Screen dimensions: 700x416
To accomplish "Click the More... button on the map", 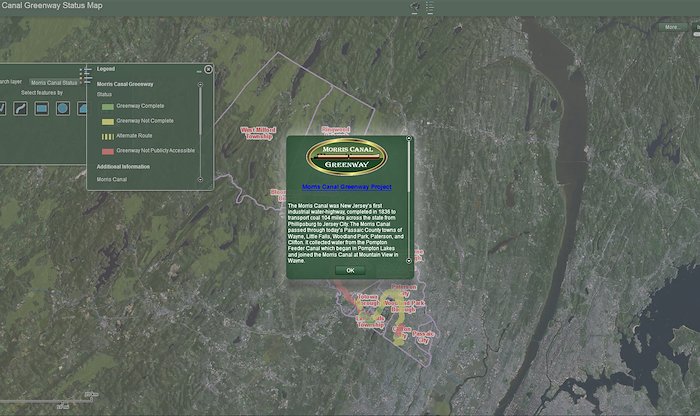I will coord(672,27).
